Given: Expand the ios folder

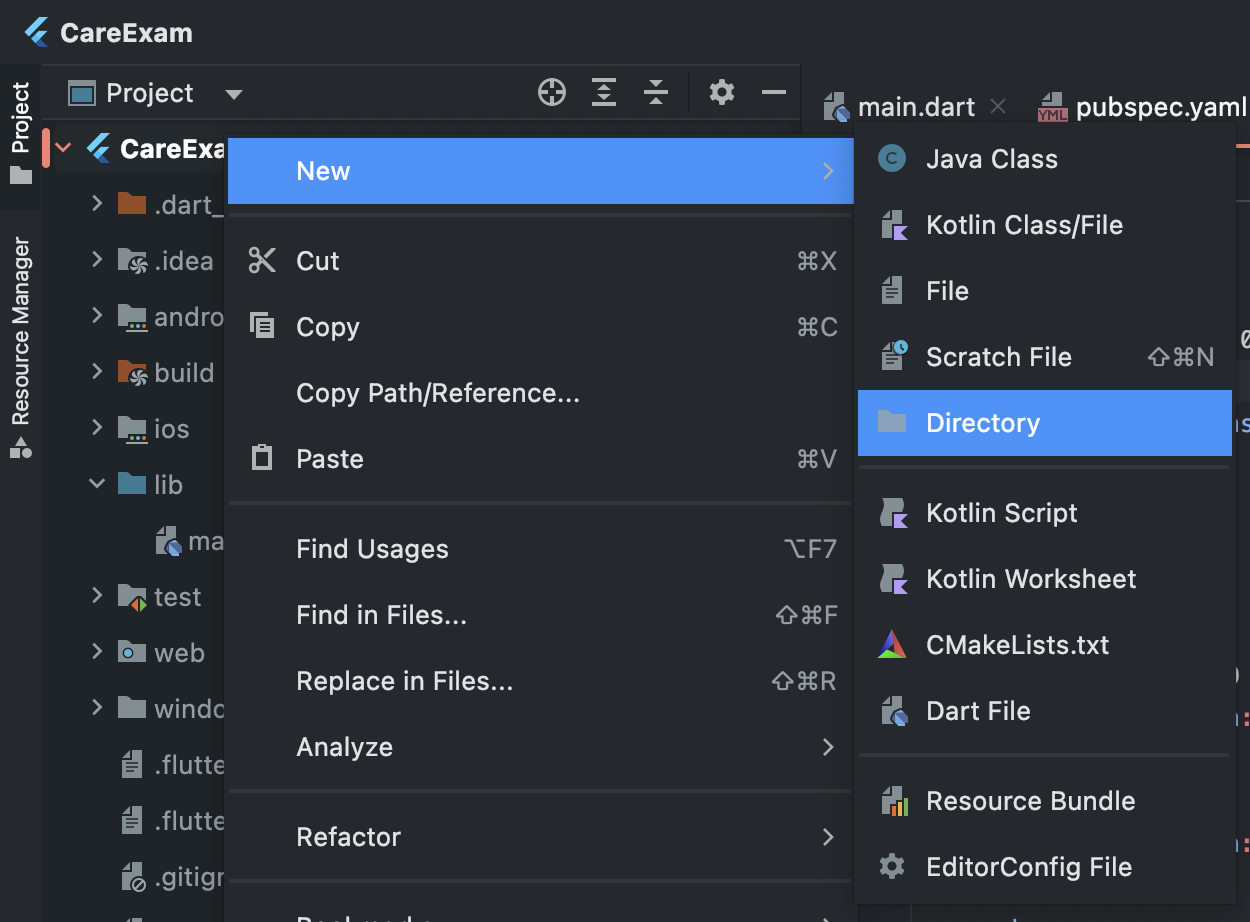Looking at the screenshot, I should point(97,428).
